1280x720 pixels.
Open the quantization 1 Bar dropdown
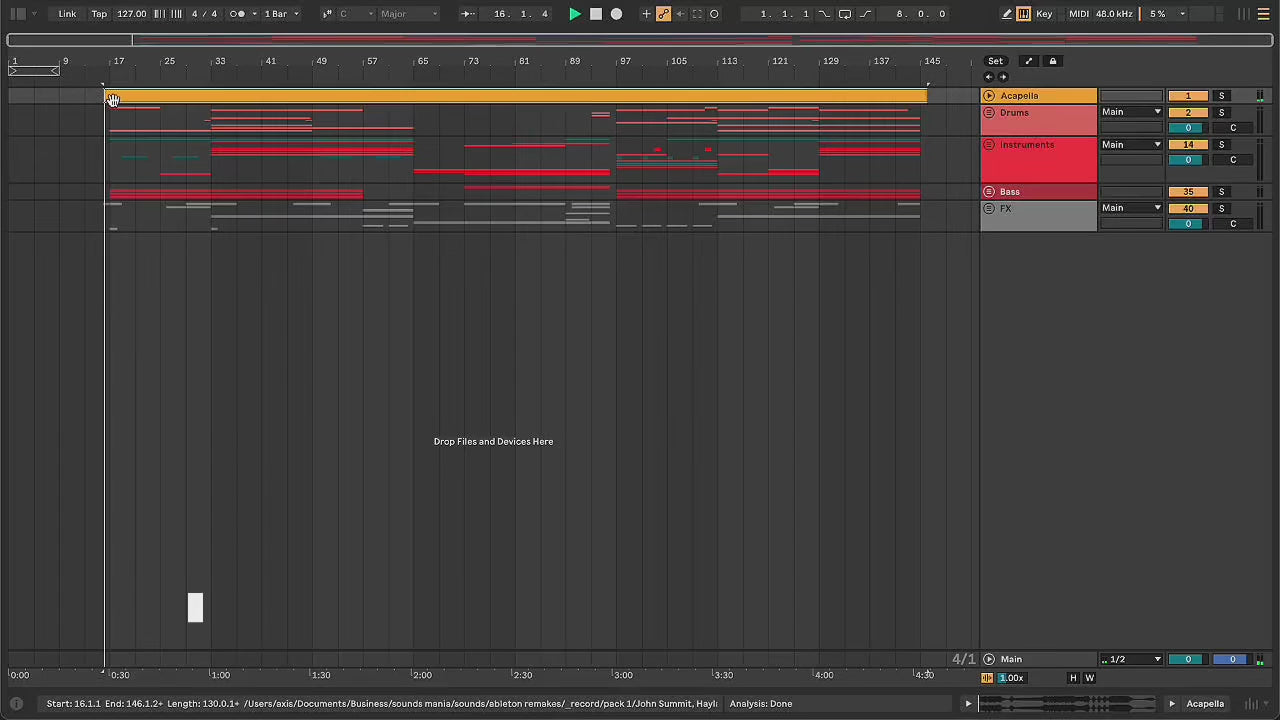[x=281, y=14]
